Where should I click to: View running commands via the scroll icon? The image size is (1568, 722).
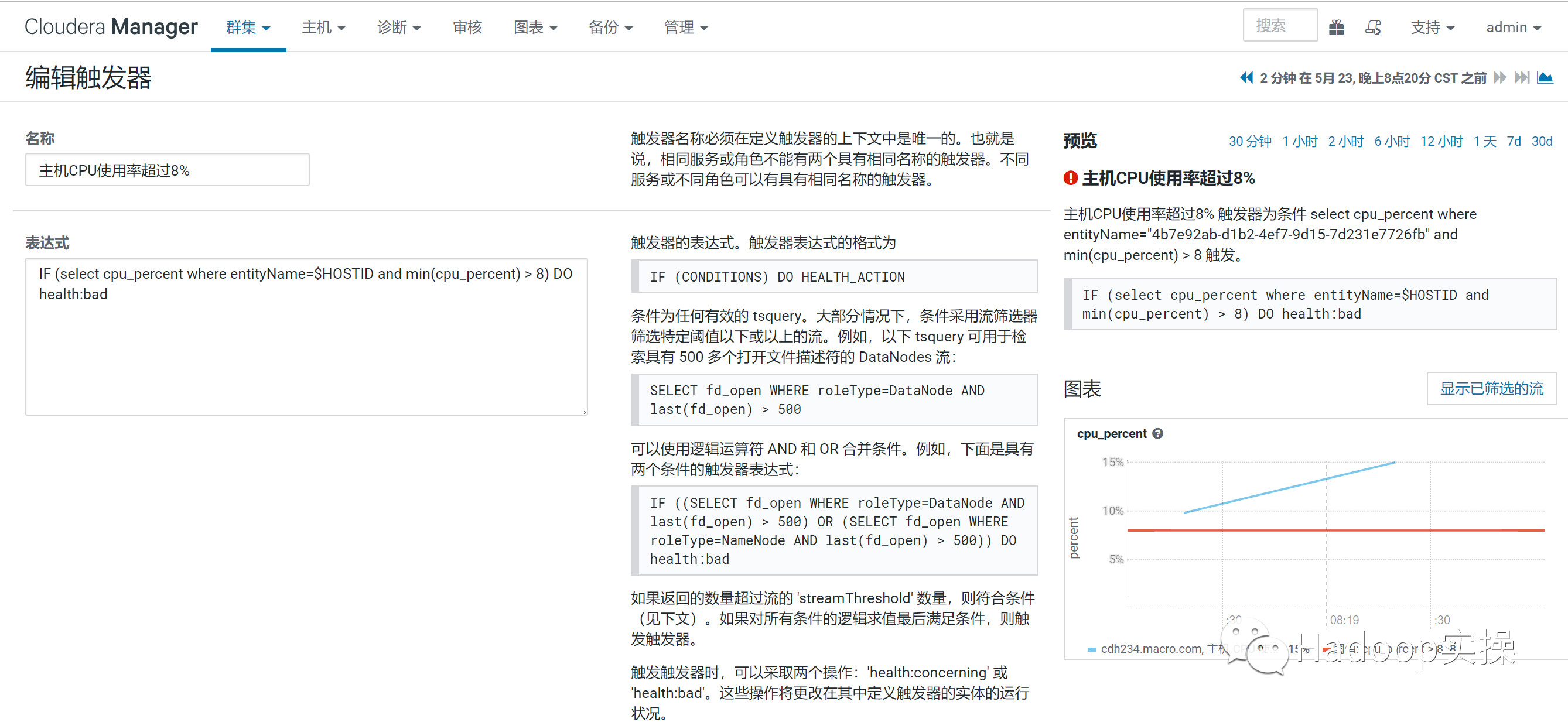tap(1373, 27)
